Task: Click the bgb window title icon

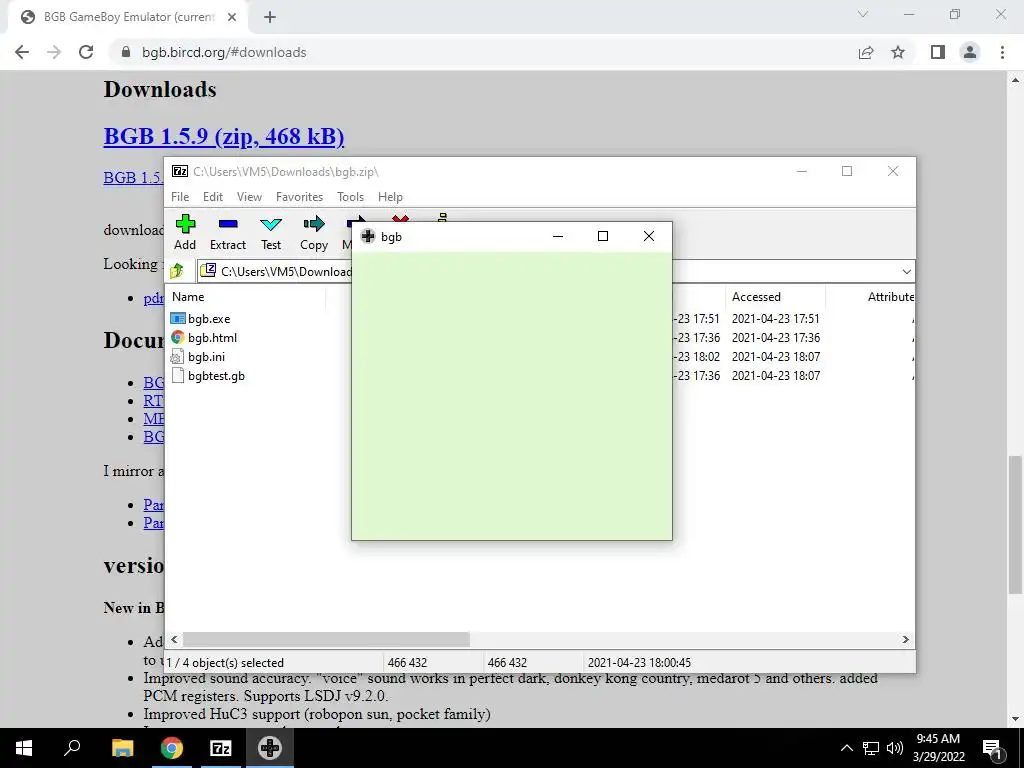Action: click(368, 236)
